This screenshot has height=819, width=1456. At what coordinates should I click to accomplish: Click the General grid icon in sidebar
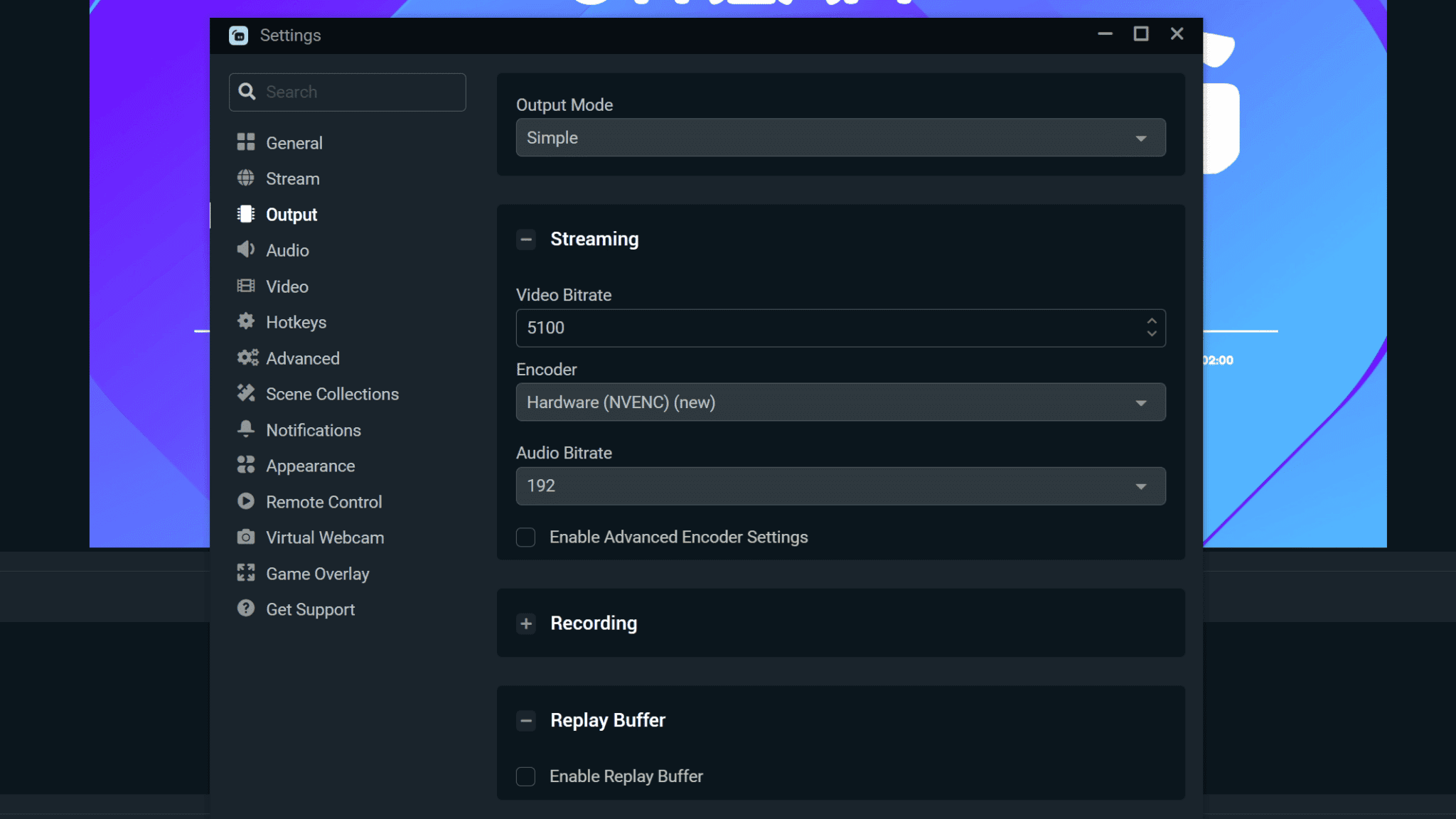pyautogui.click(x=245, y=142)
